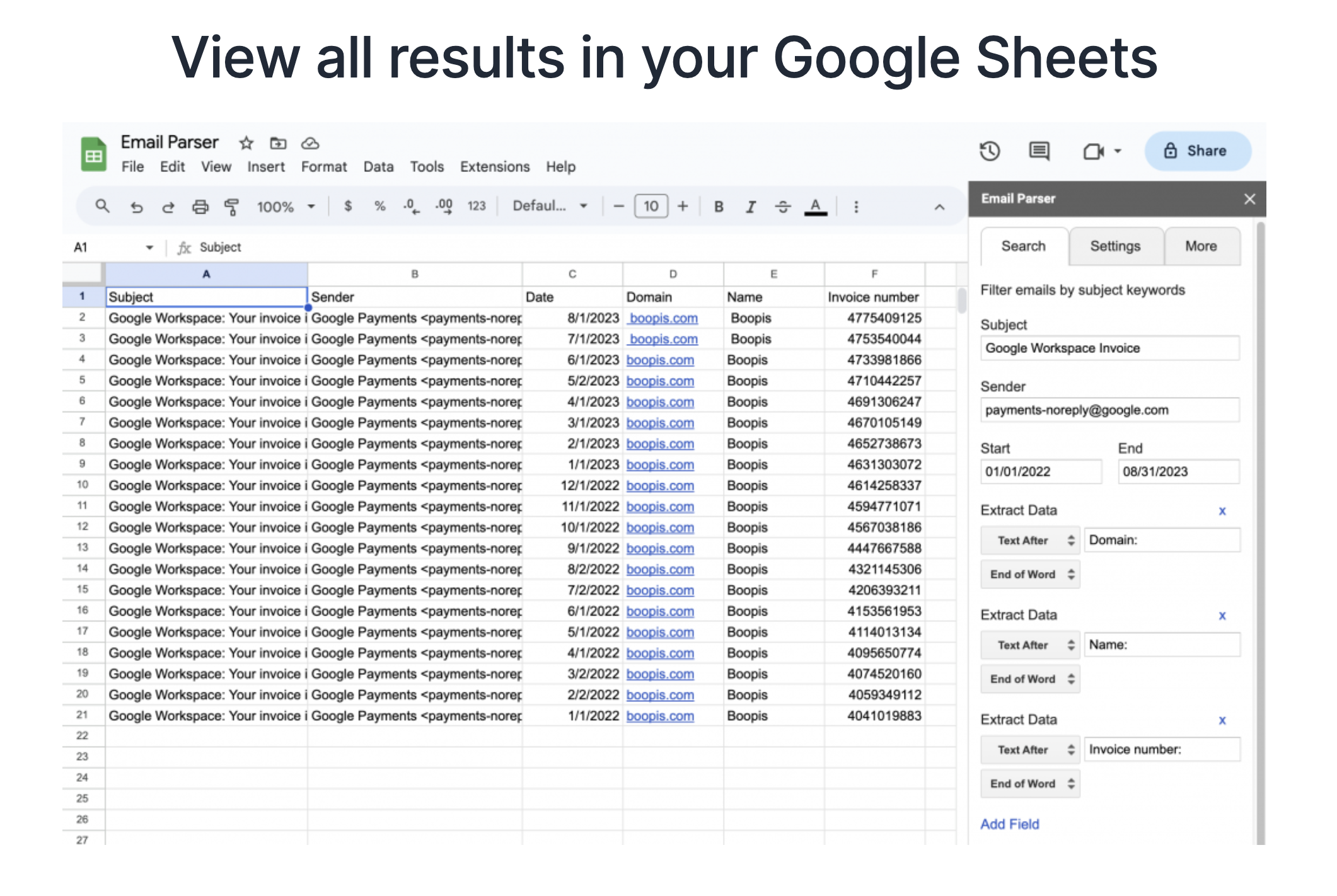Open the comments icon
This screenshot has height=896, width=1337.
coord(1039,151)
